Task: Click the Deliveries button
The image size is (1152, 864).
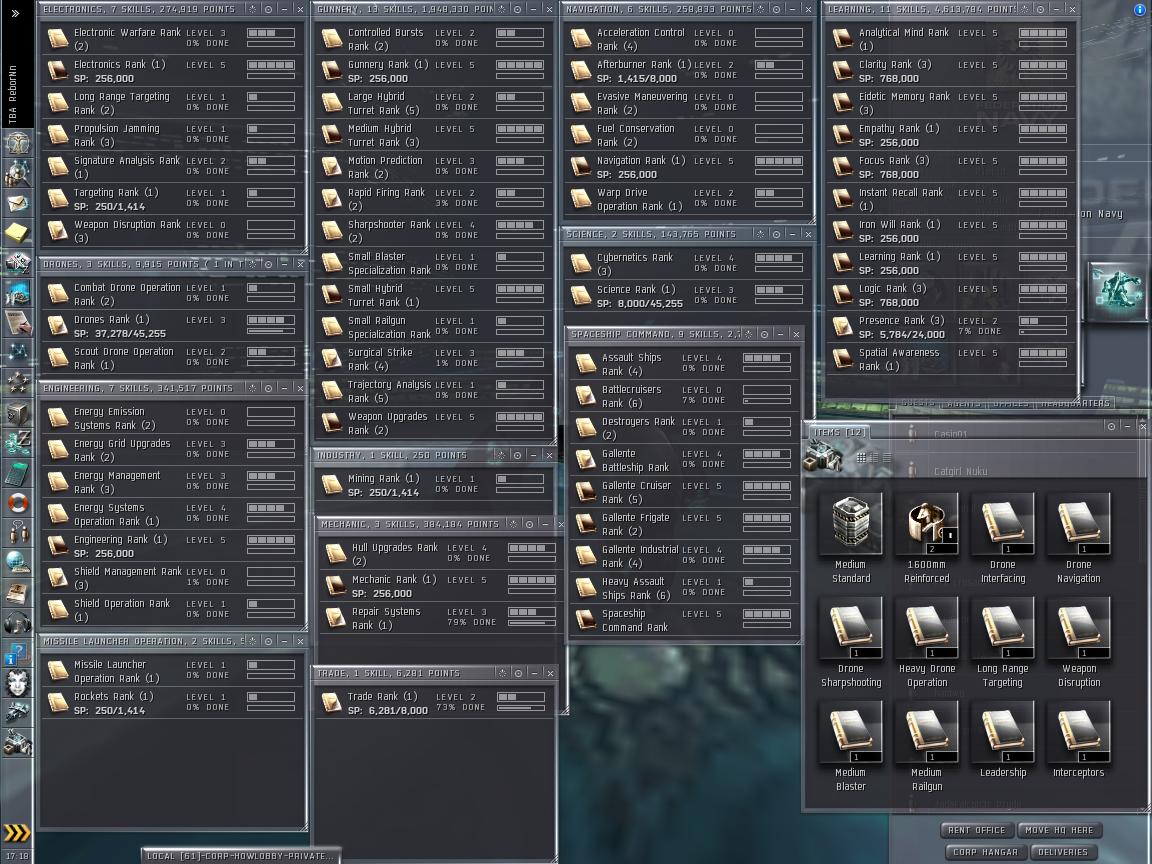Action: coord(1062,852)
